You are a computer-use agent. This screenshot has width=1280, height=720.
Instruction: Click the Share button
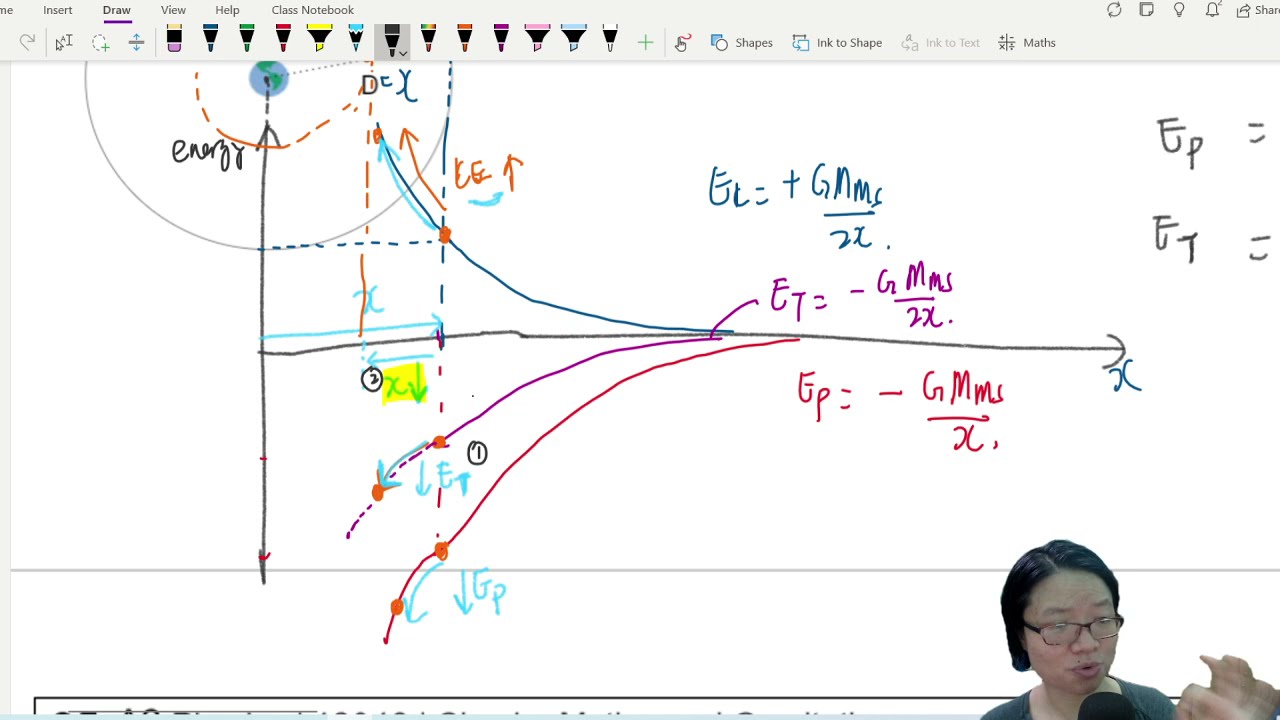pos(1258,10)
